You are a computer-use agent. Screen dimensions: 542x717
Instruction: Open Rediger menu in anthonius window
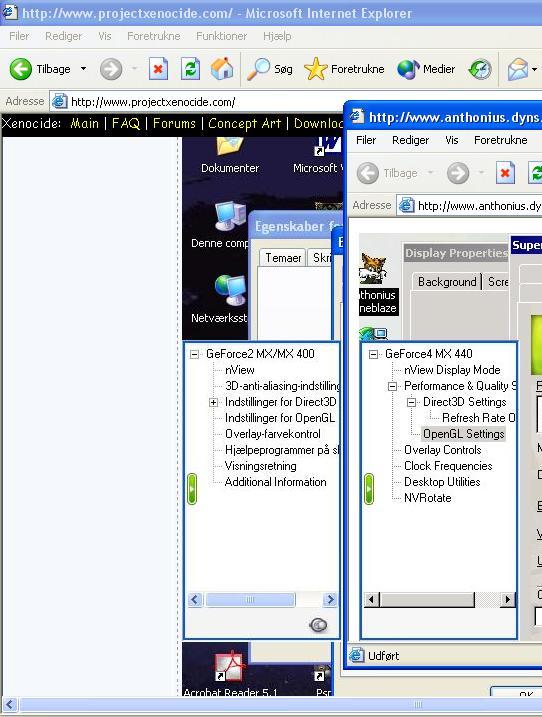point(410,140)
